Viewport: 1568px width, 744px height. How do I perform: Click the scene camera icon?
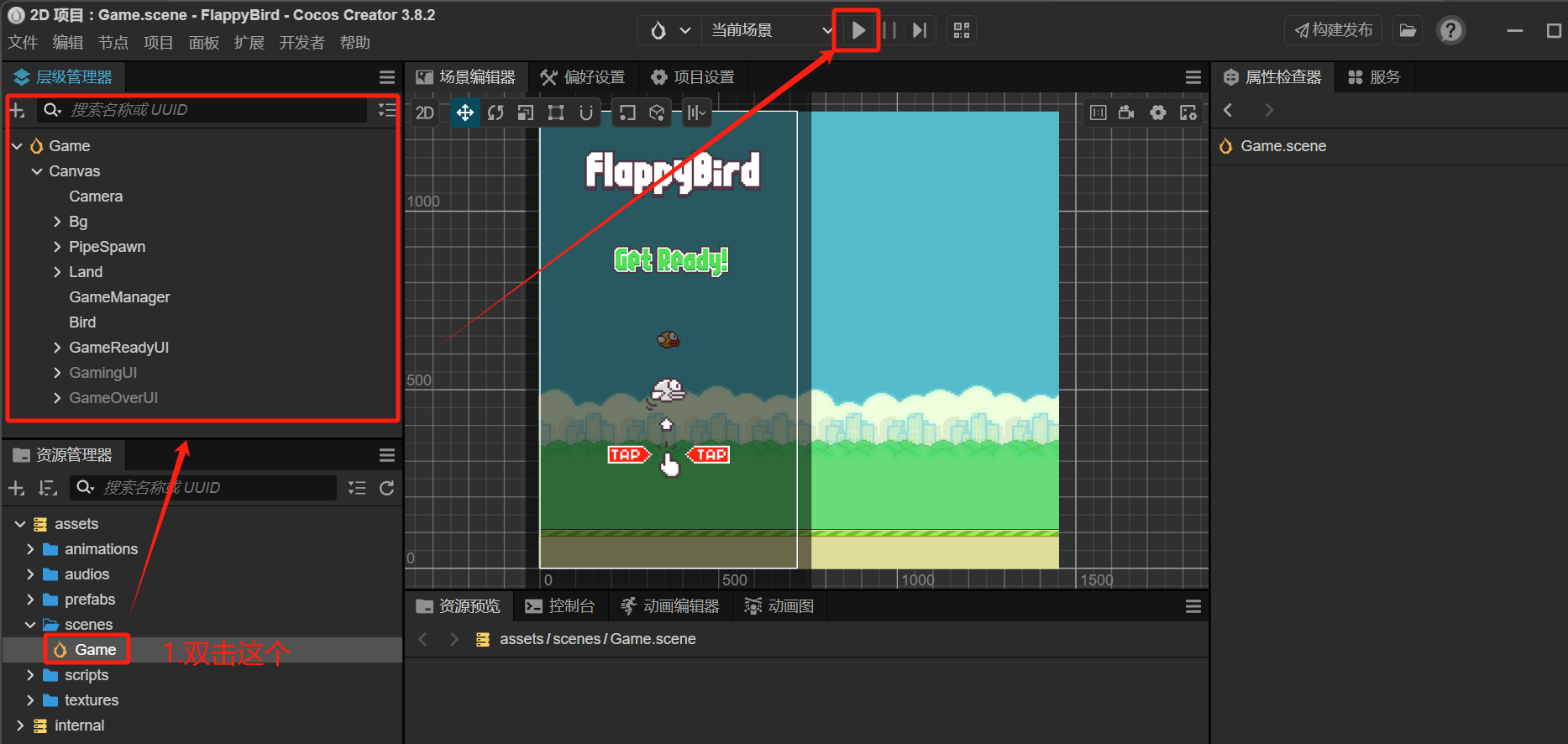(1127, 113)
